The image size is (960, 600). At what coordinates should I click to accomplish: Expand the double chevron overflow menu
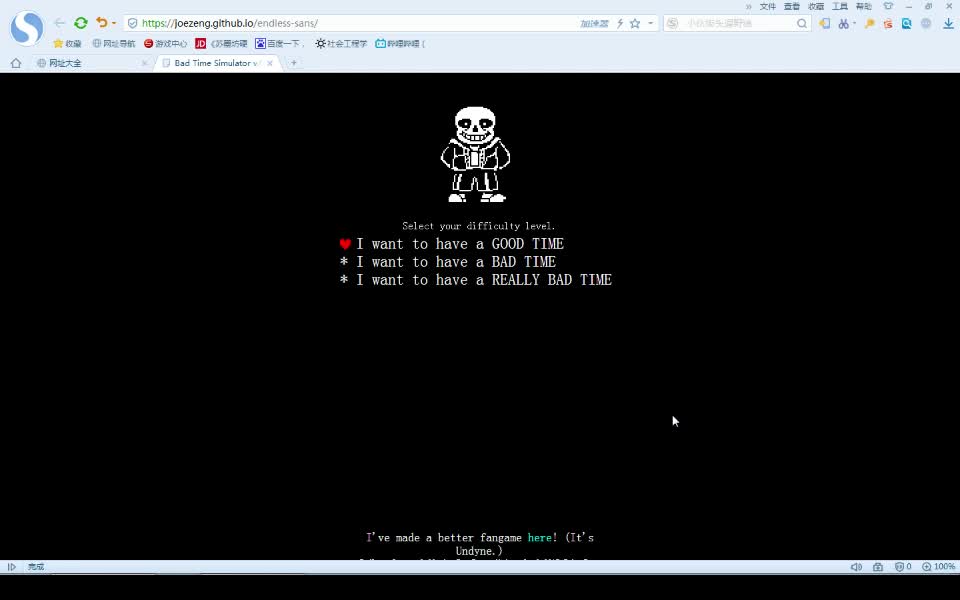[x=748, y=6]
